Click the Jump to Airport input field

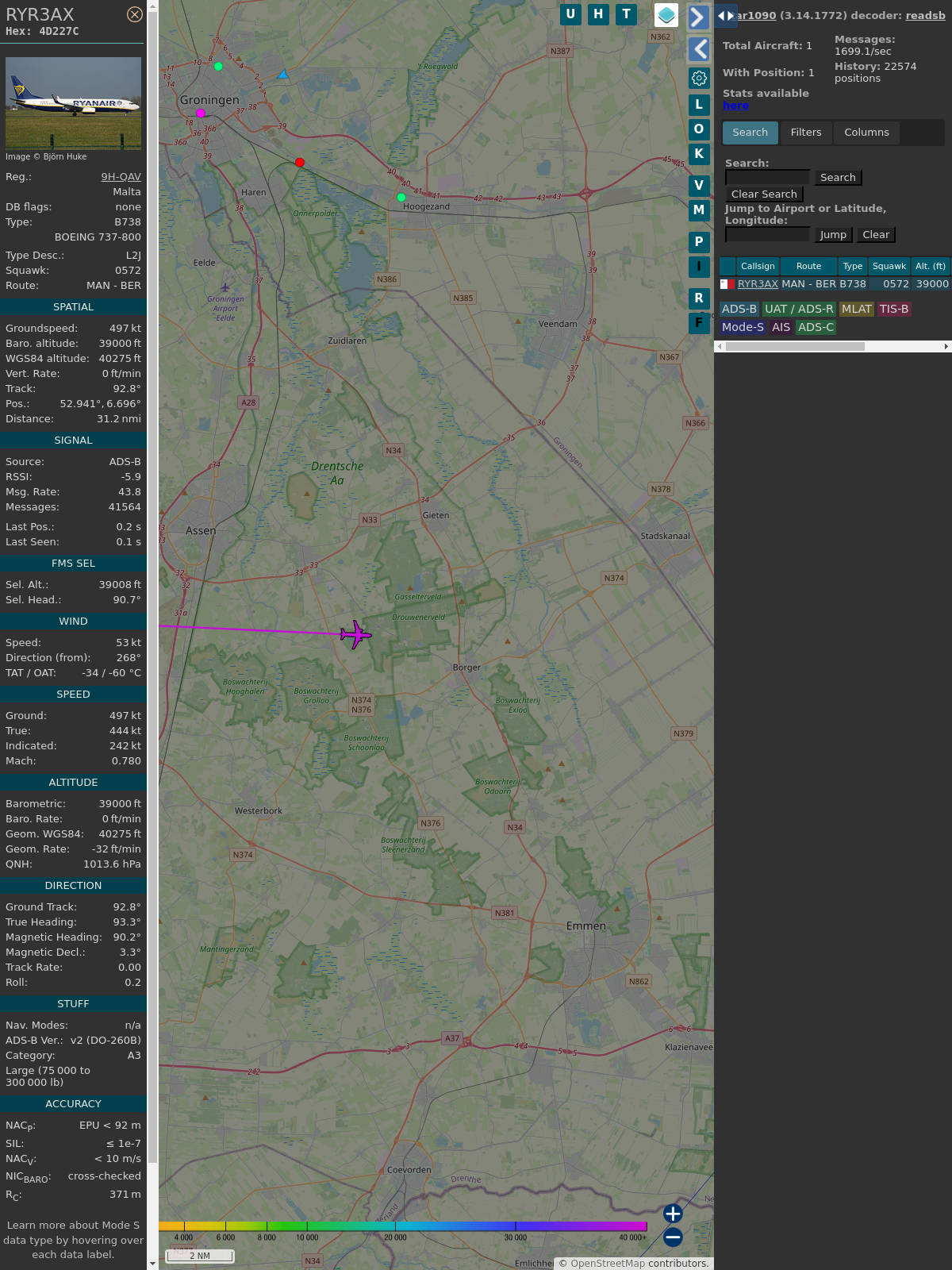point(767,235)
